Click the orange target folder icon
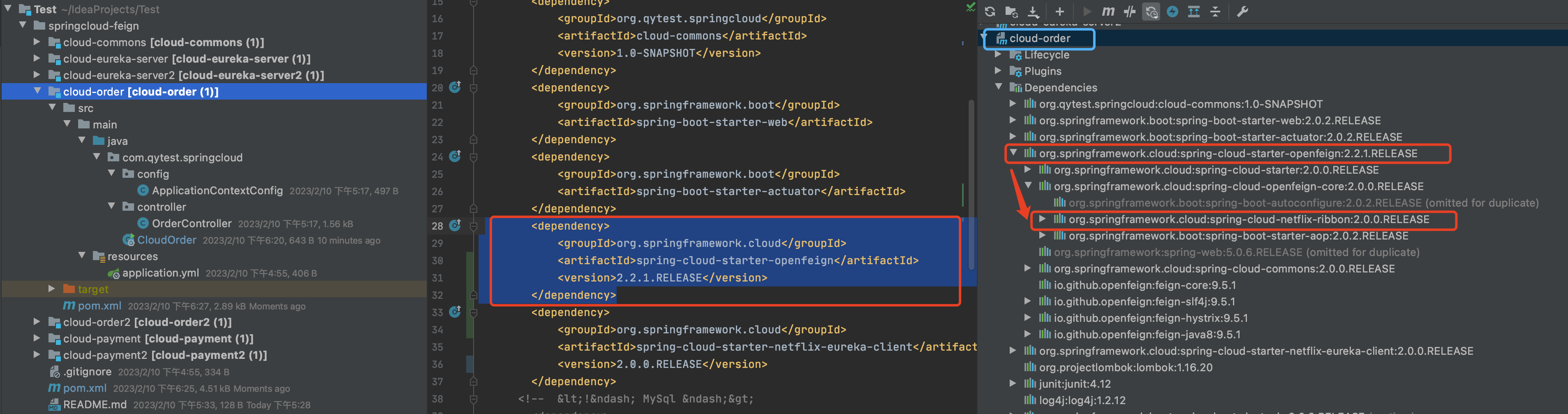This screenshot has width=1568, height=414. click(x=69, y=289)
